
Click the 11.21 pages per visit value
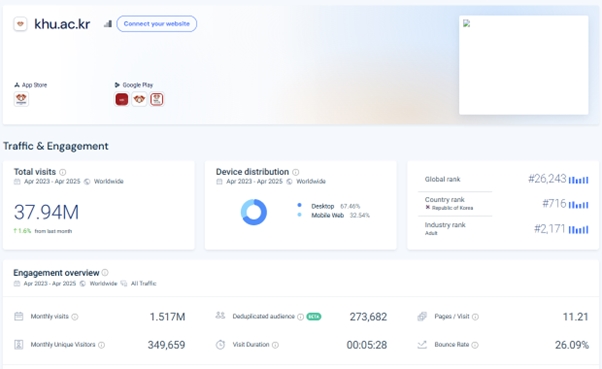point(576,317)
